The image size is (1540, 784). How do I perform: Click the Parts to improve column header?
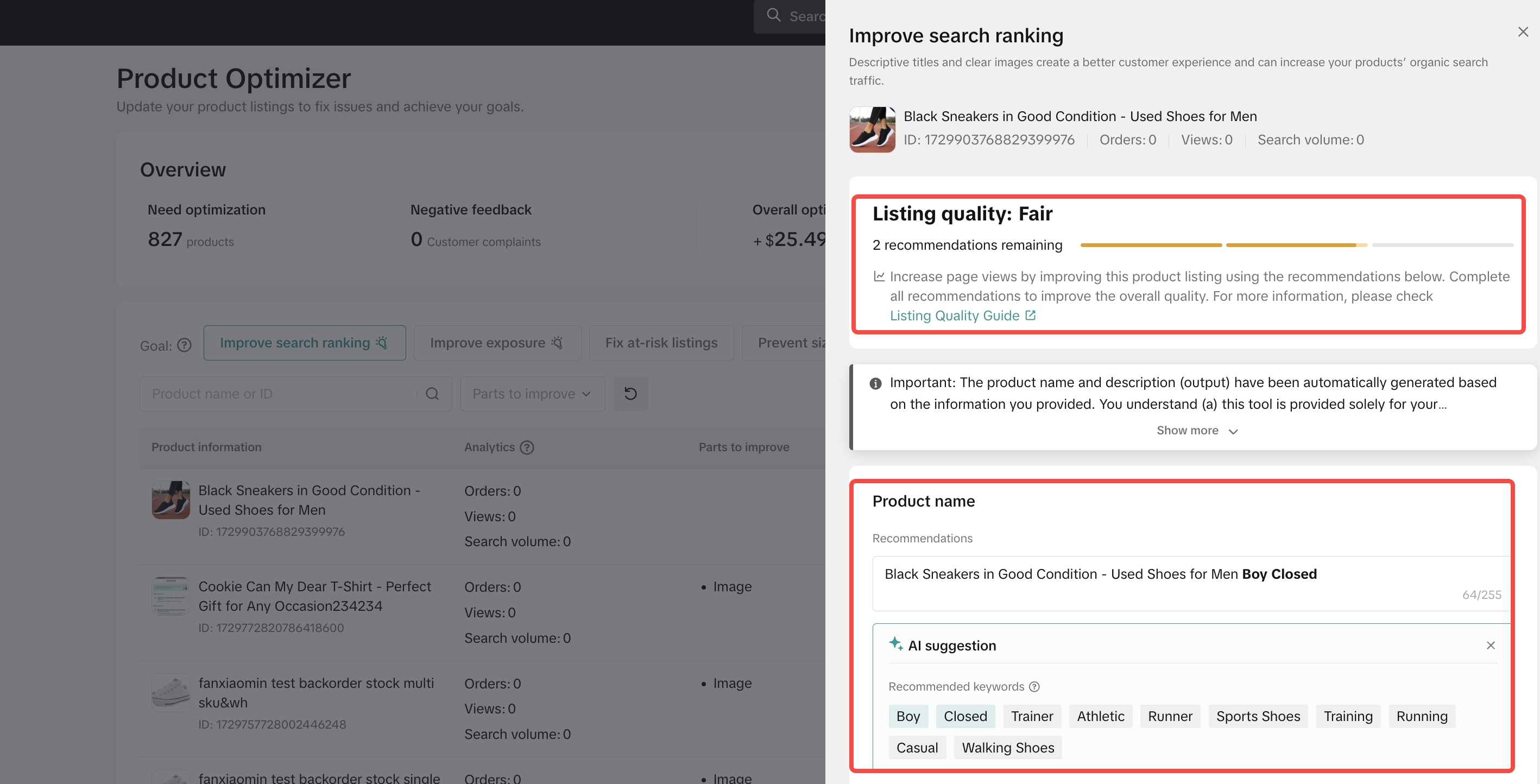click(x=744, y=447)
